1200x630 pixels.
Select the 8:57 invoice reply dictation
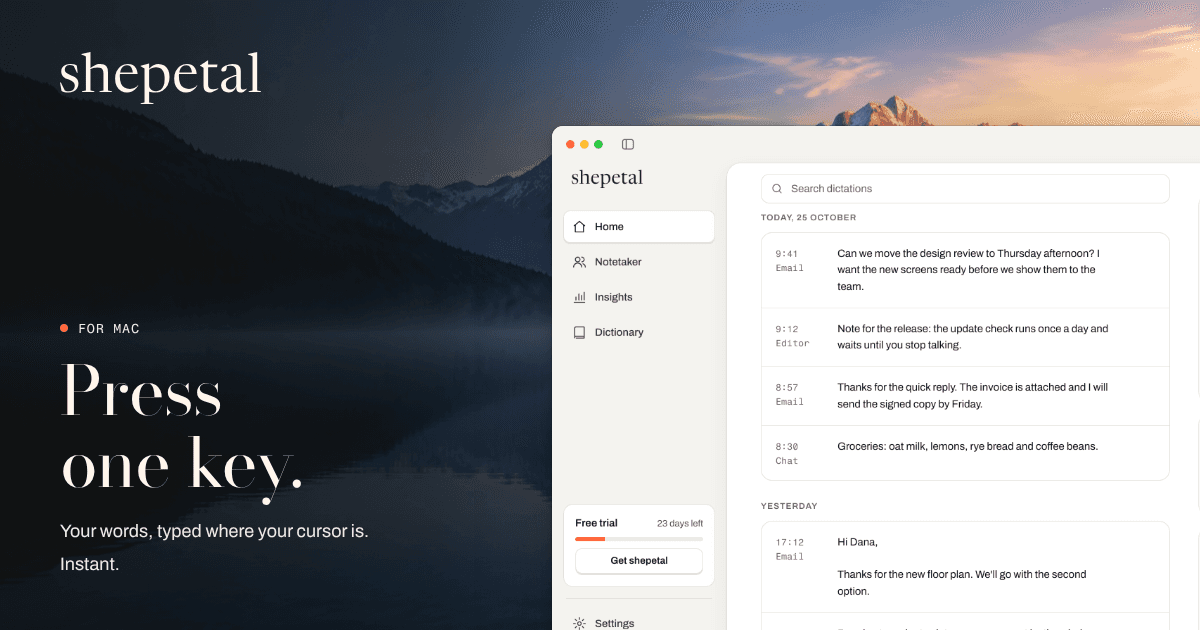coord(965,396)
